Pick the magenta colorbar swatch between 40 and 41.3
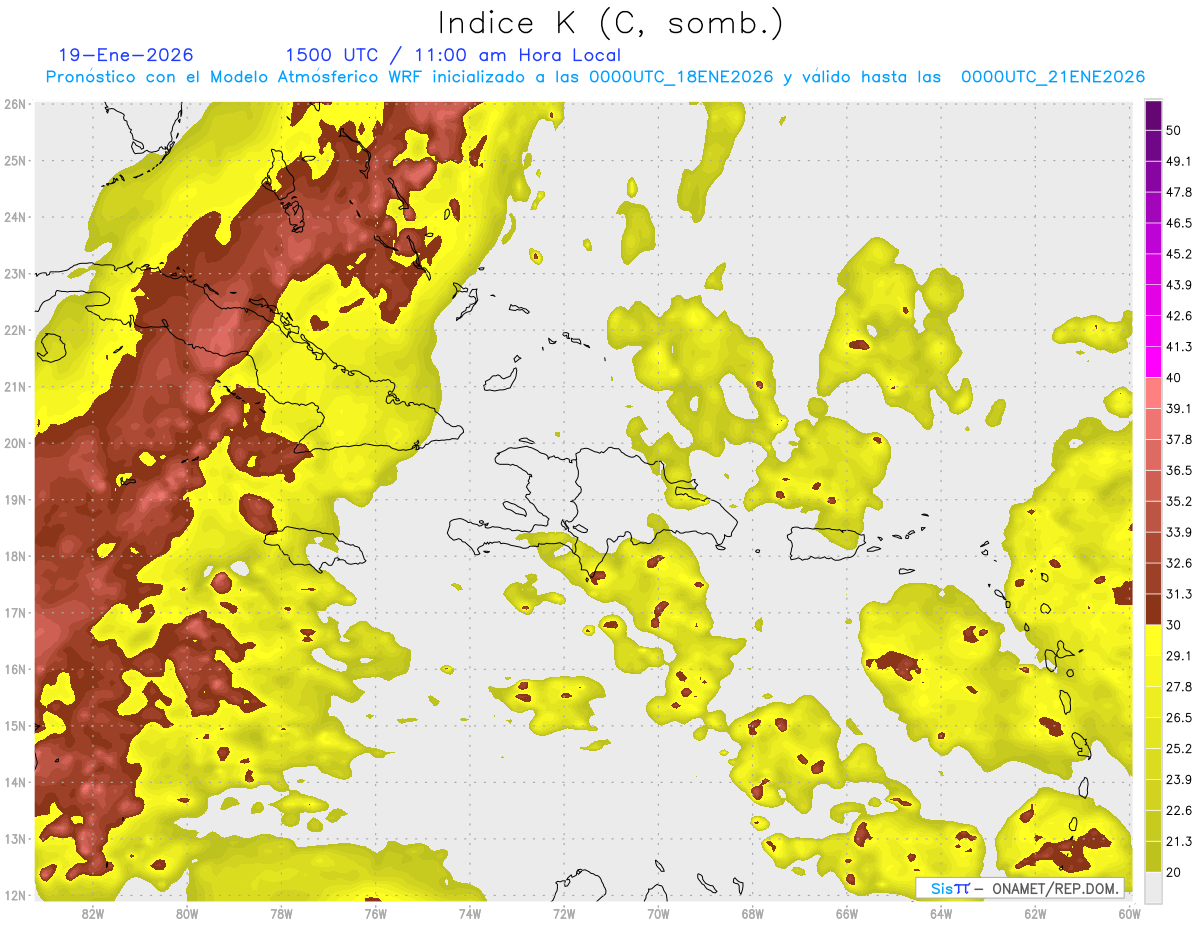This screenshot has width=1200, height=927. (x=1153, y=362)
